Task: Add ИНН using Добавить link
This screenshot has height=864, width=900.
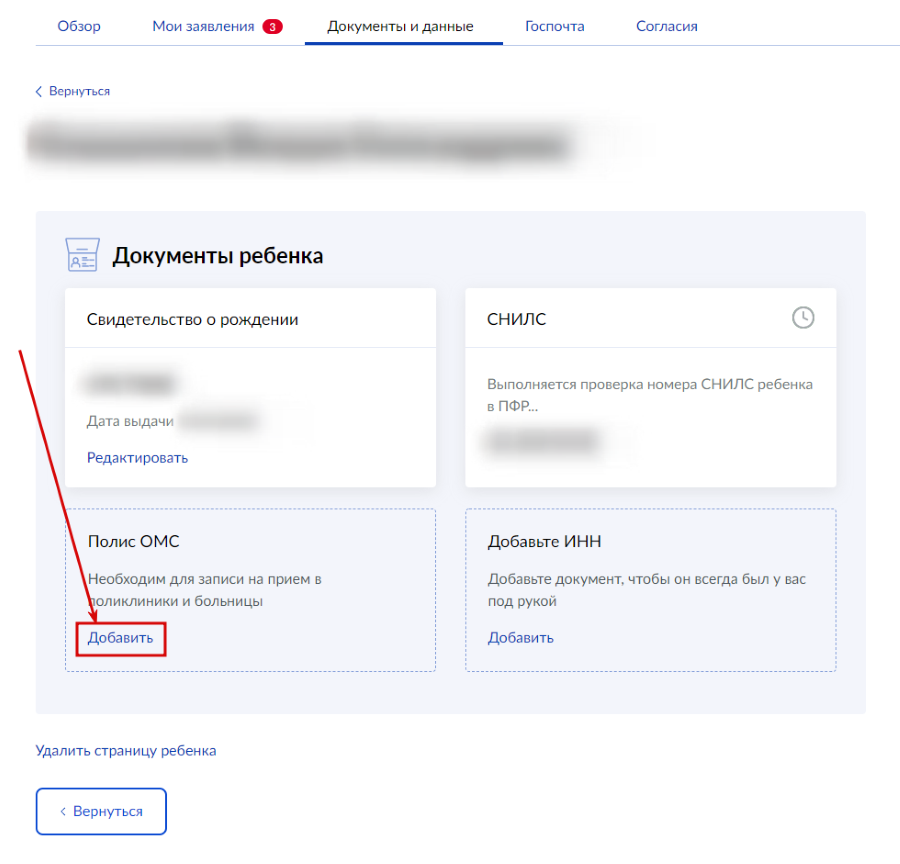Action: 520,638
